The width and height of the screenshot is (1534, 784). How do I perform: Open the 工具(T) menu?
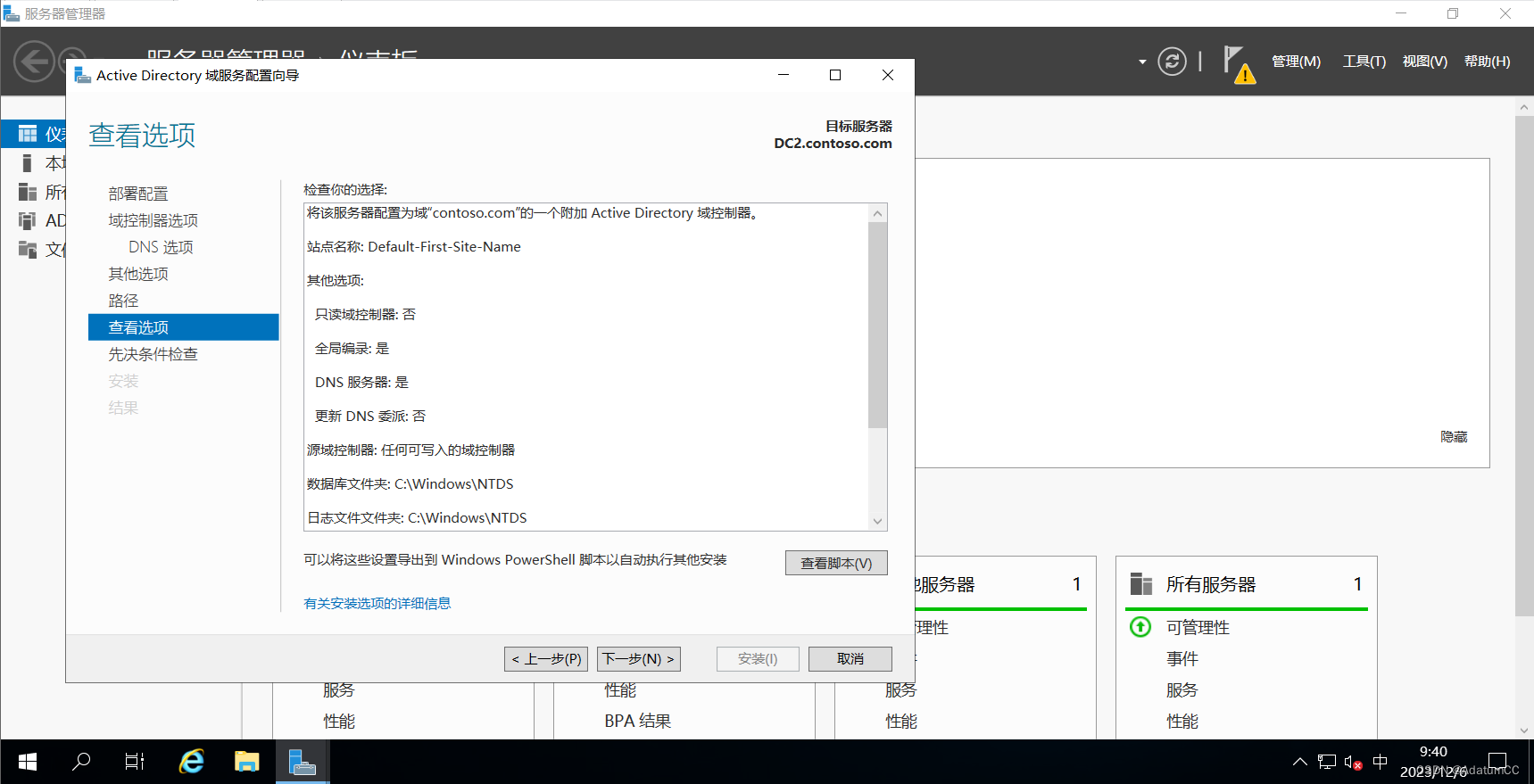point(1364,62)
